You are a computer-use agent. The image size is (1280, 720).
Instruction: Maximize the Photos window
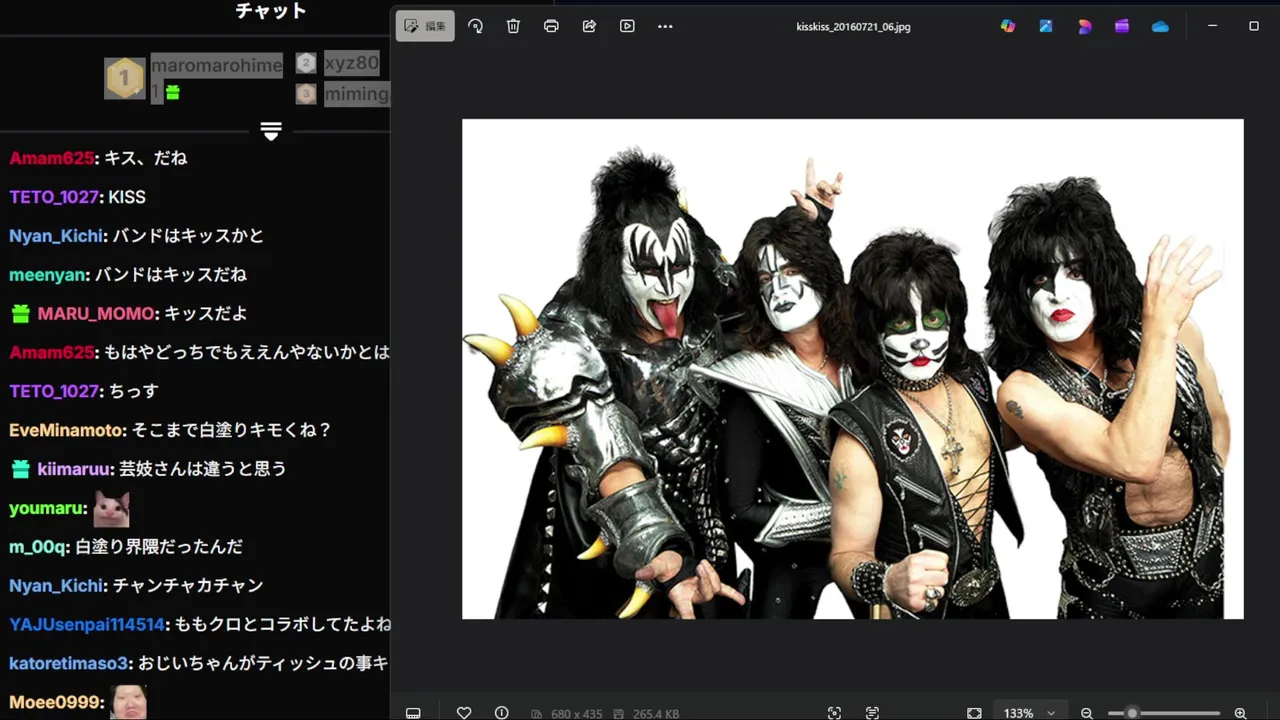(1254, 26)
